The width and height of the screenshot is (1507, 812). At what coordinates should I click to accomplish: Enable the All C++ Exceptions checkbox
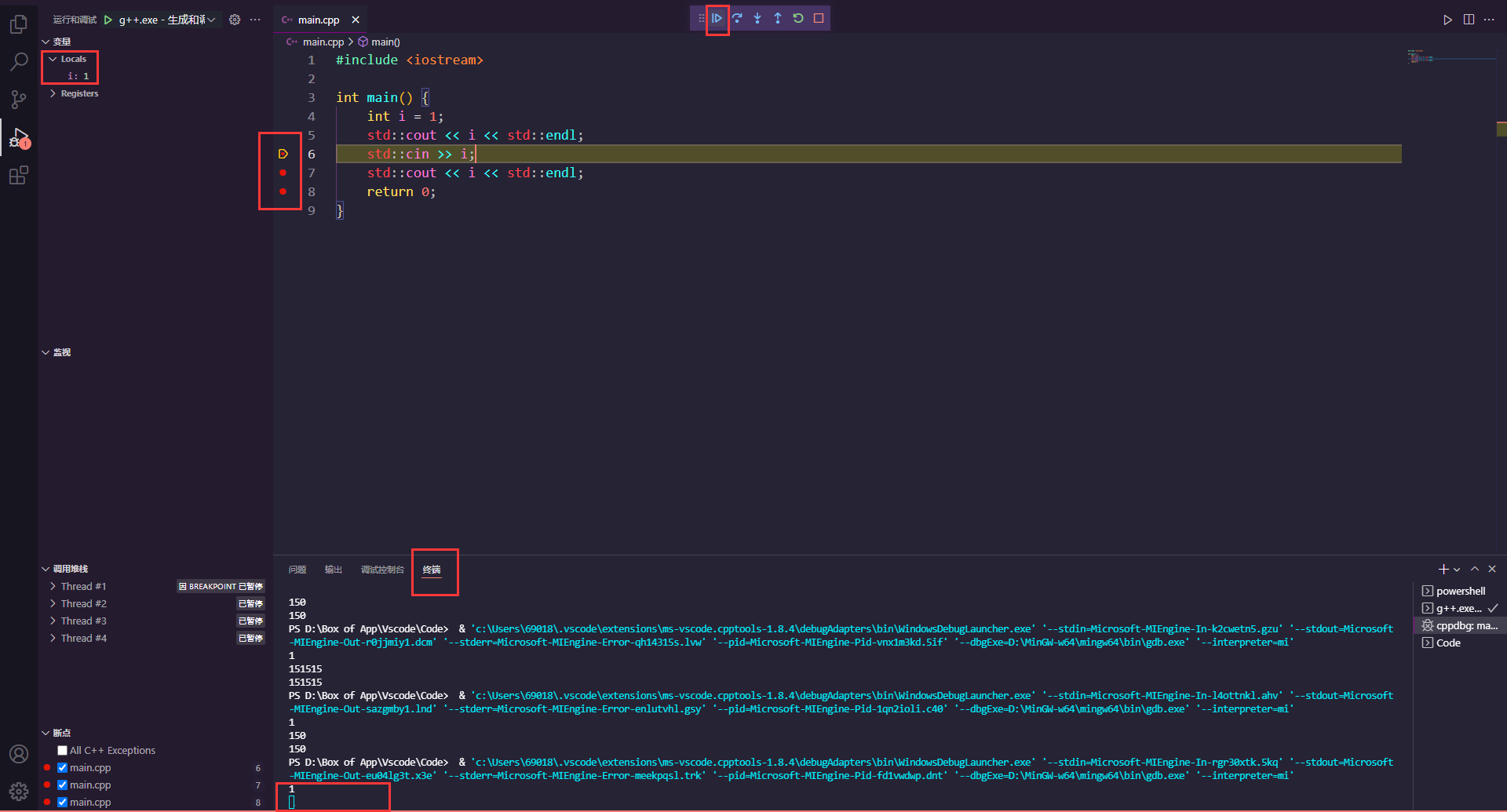[x=62, y=750]
